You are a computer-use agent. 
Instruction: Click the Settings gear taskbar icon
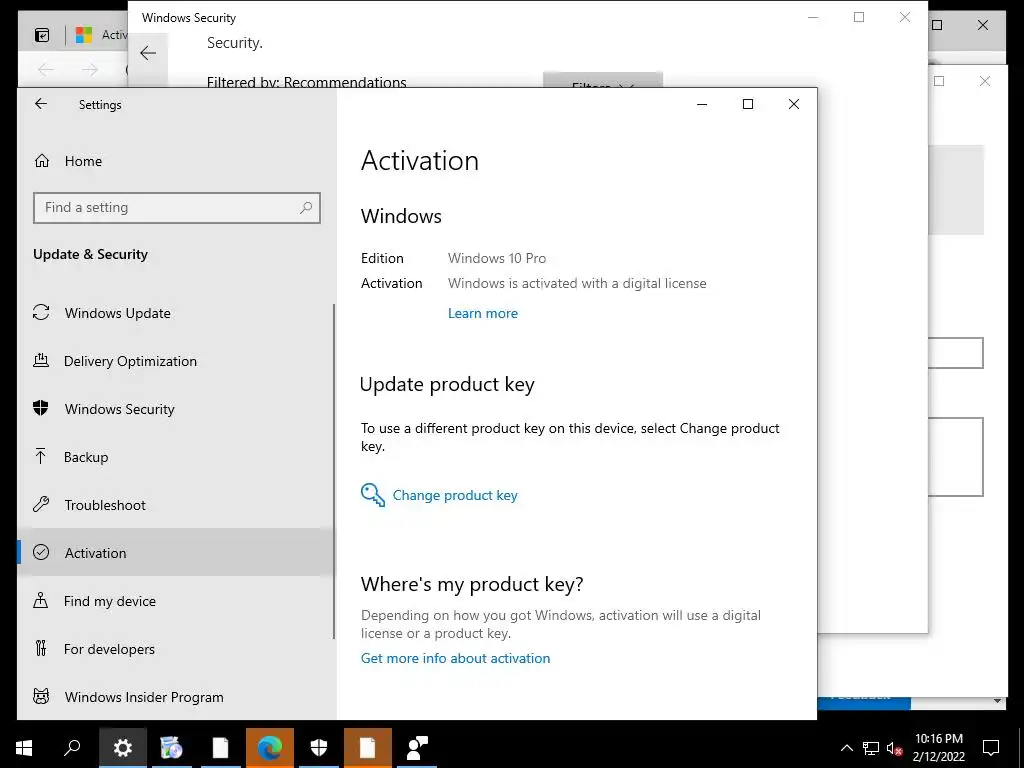[x=123, y=748]
